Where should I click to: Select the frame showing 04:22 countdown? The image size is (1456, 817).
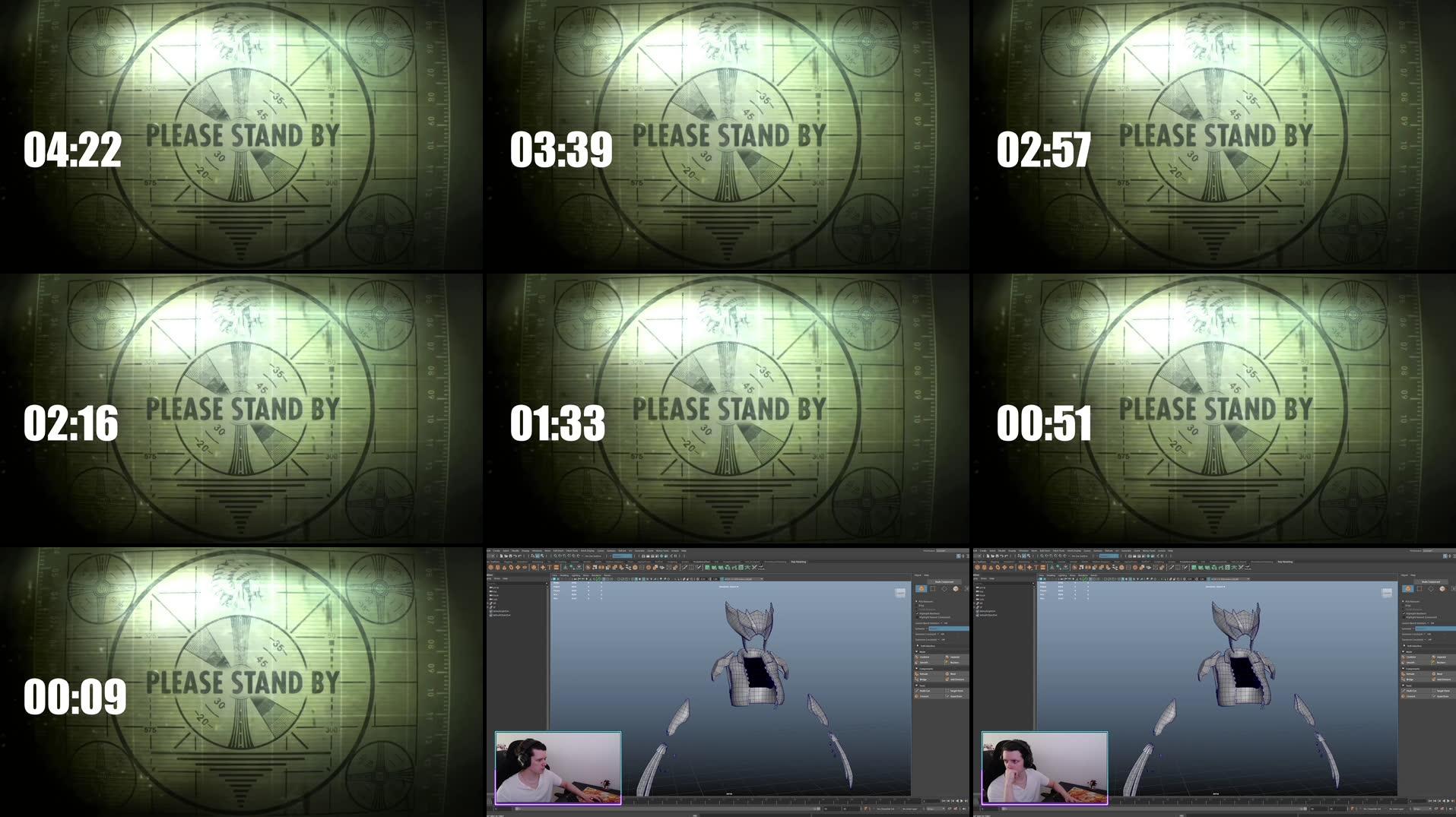click(242, 135)
